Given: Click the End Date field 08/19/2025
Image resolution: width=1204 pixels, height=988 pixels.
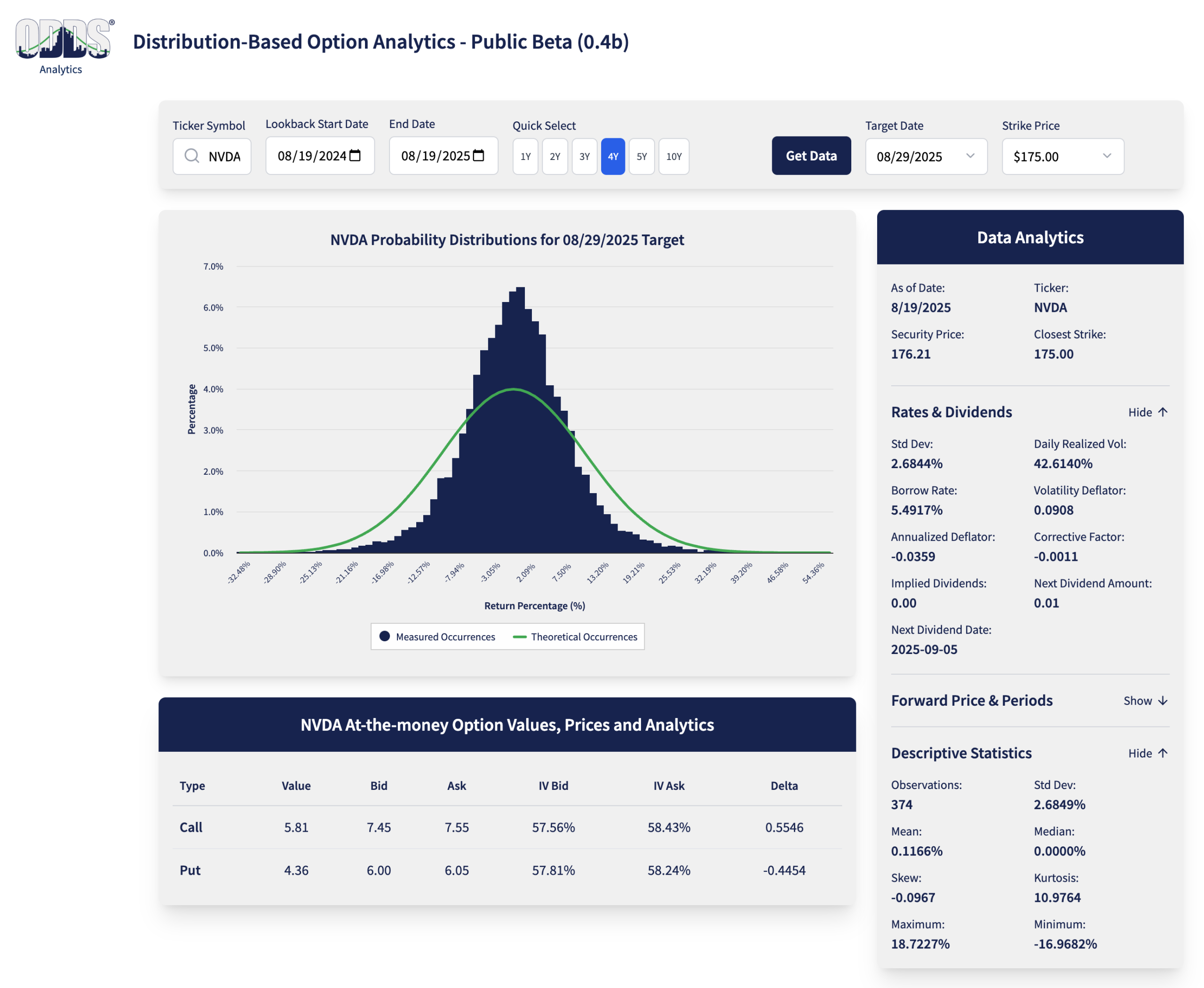Looking at the screenshot, I should pyautogui.click(x=443, y=155).
